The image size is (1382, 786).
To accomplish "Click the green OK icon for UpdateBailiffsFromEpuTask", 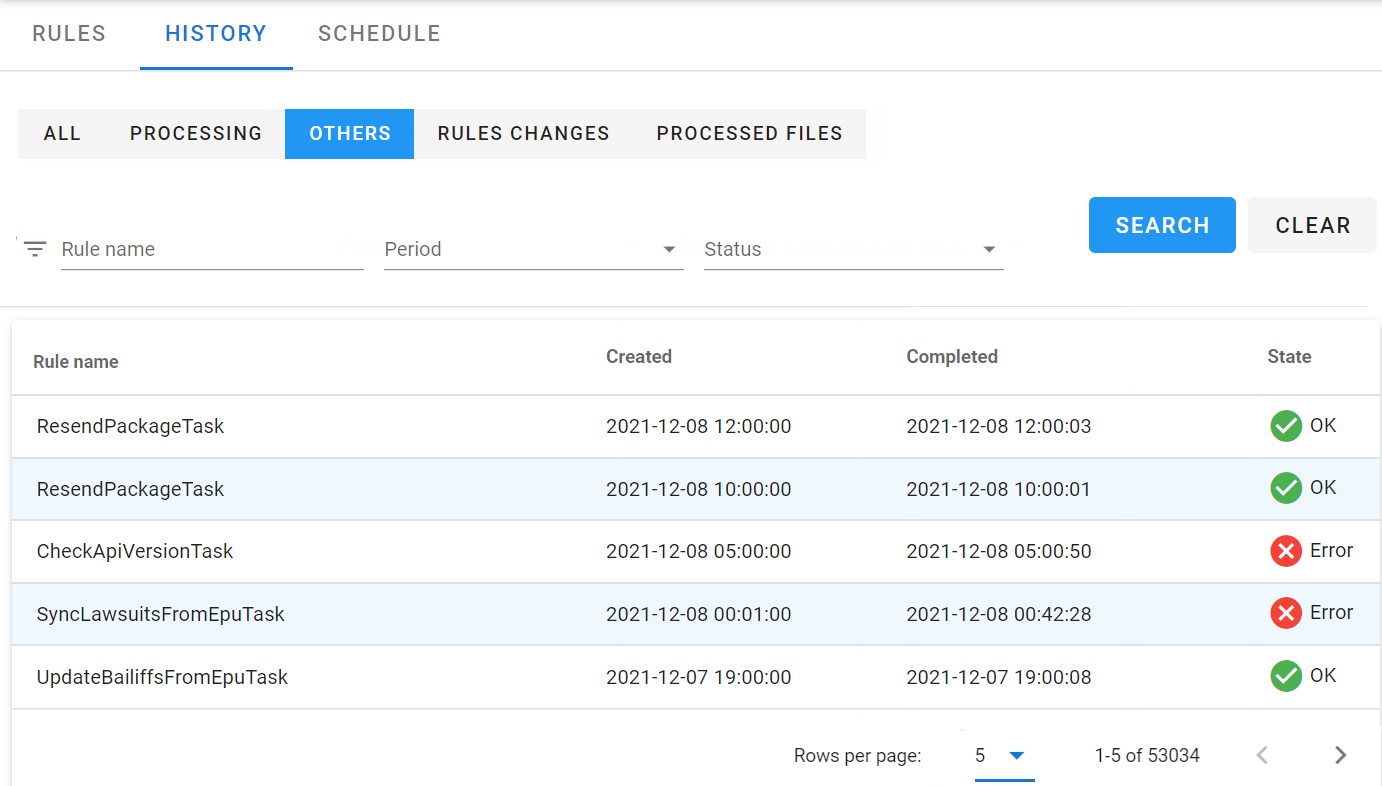I will 1285,676.
